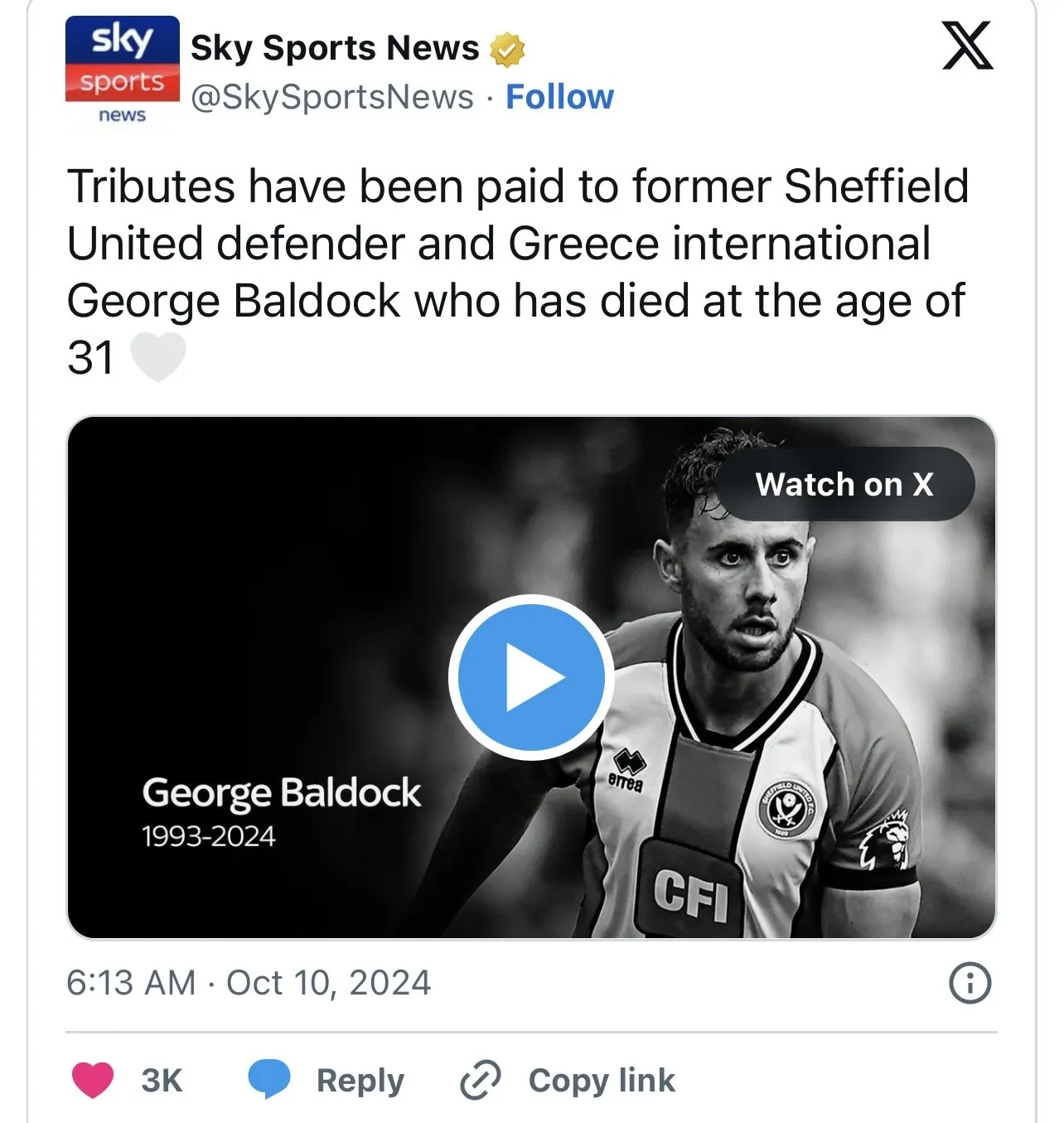Open the @SkySportsNews handle link

[x=331, y=97]
